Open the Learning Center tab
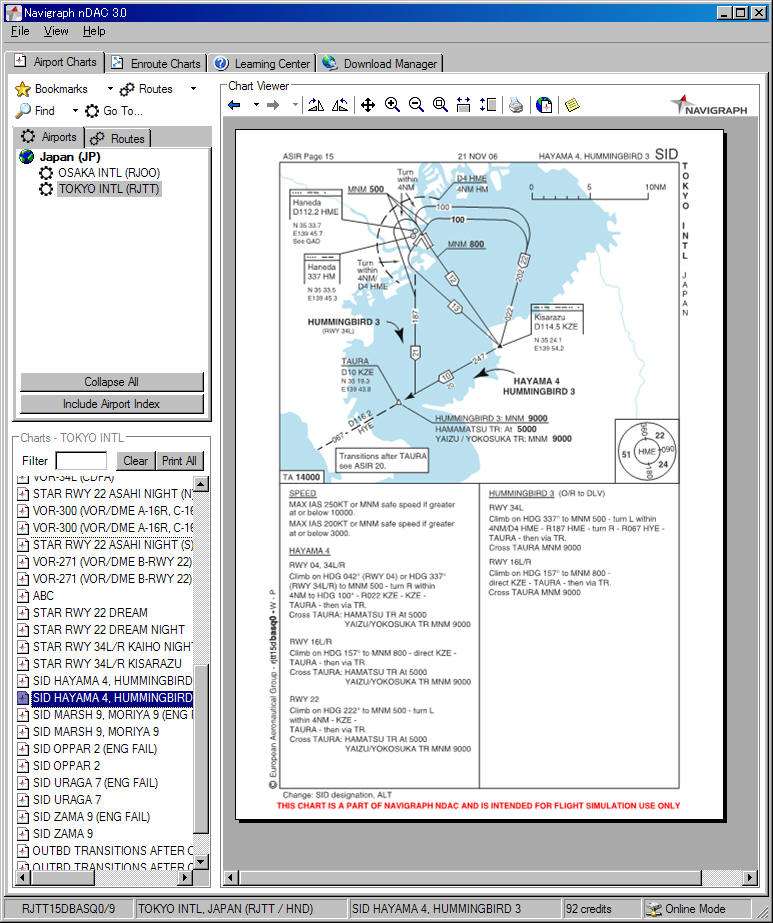This screenshot has height=923, width=773. [x=262, y=64]
